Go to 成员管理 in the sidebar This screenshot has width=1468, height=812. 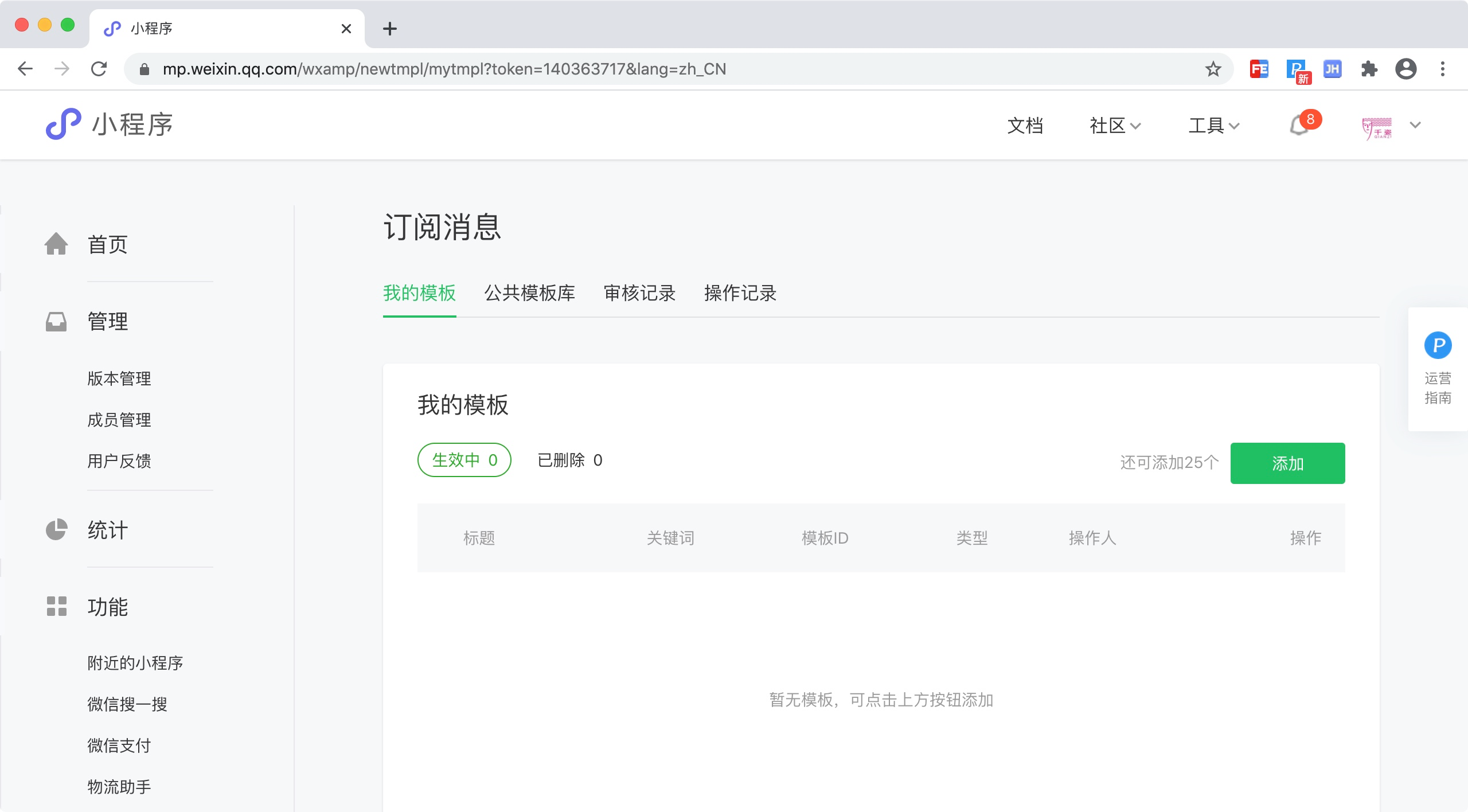pos(119,420)
